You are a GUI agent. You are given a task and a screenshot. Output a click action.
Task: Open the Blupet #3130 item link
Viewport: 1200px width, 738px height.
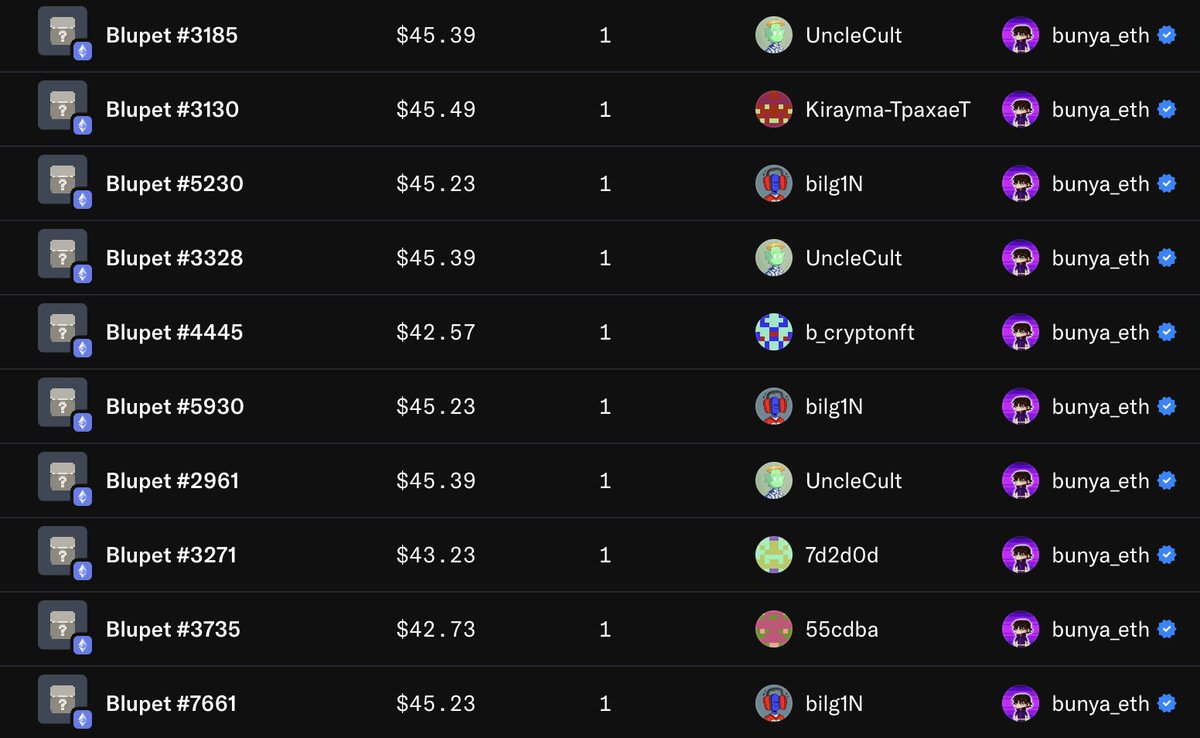172,109
